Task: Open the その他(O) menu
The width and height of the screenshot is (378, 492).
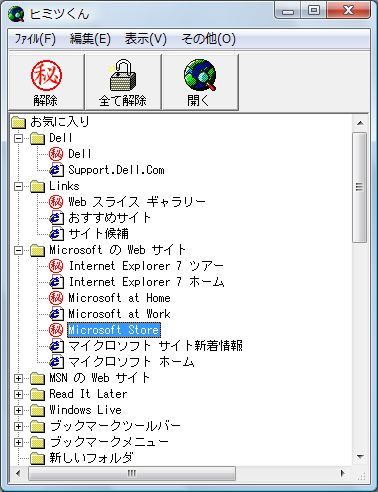Action: pyautogui.click(x=208, y=39)
